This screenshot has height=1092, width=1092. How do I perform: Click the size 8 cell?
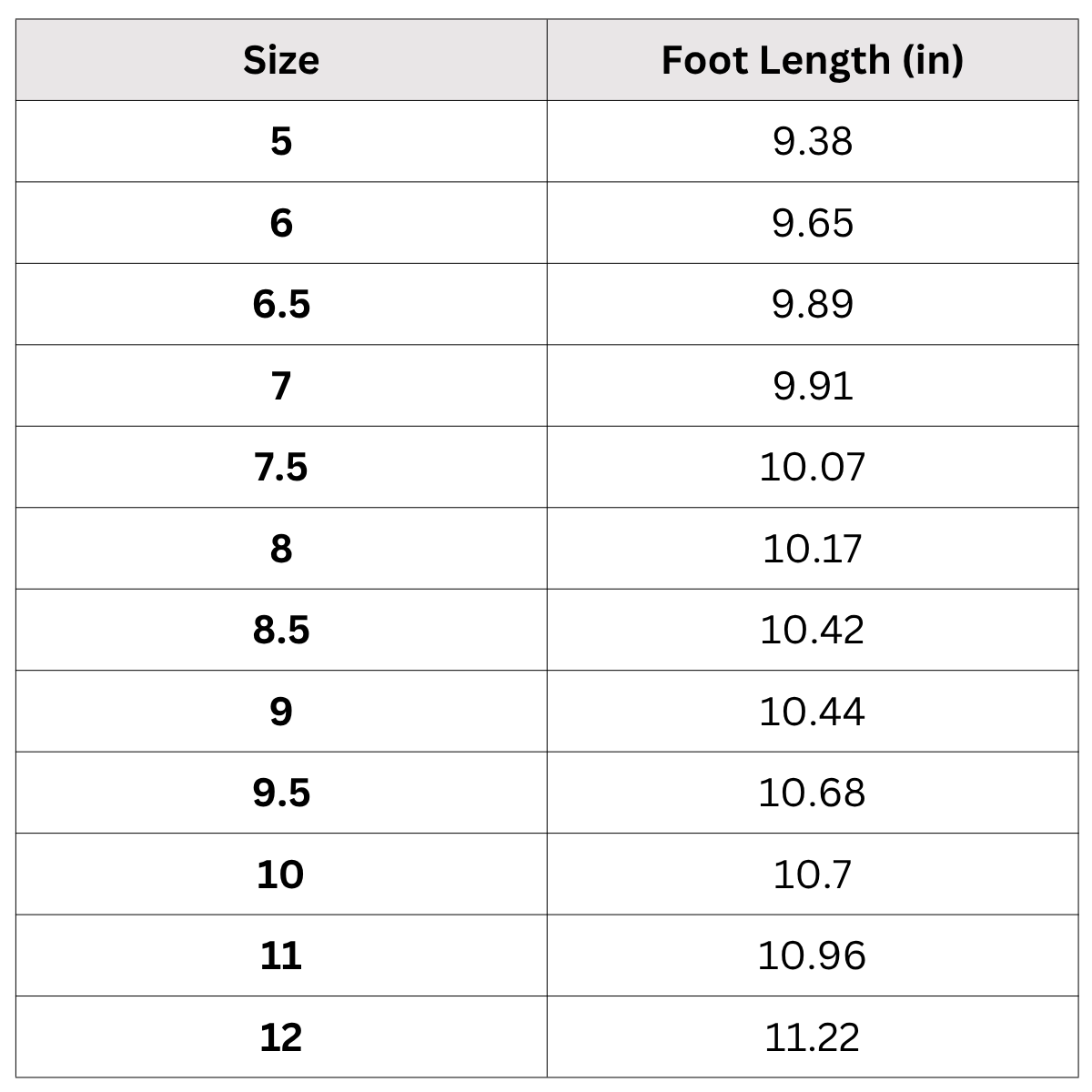[281, 549]
